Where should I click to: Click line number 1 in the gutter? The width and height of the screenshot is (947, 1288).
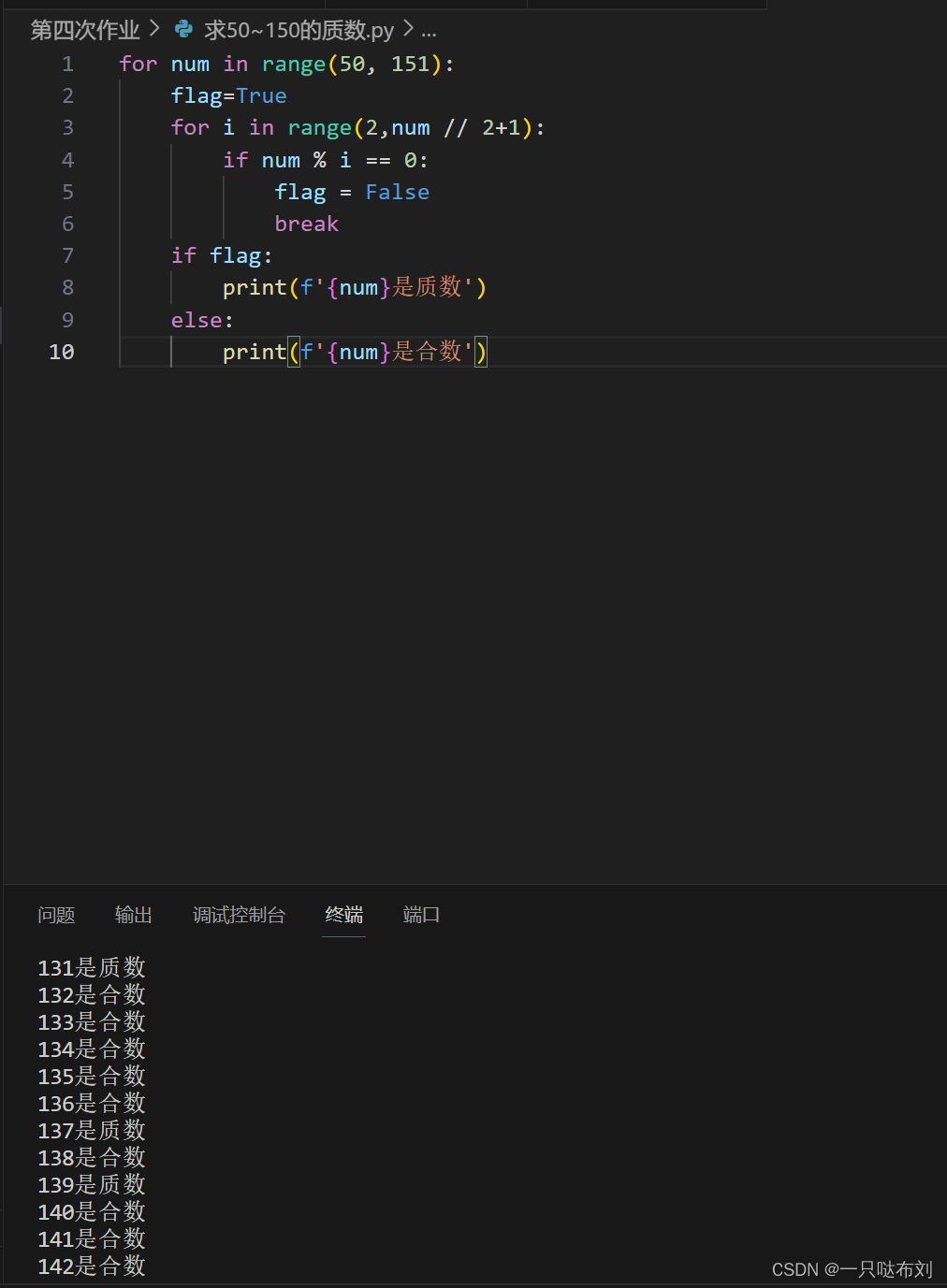67,64
